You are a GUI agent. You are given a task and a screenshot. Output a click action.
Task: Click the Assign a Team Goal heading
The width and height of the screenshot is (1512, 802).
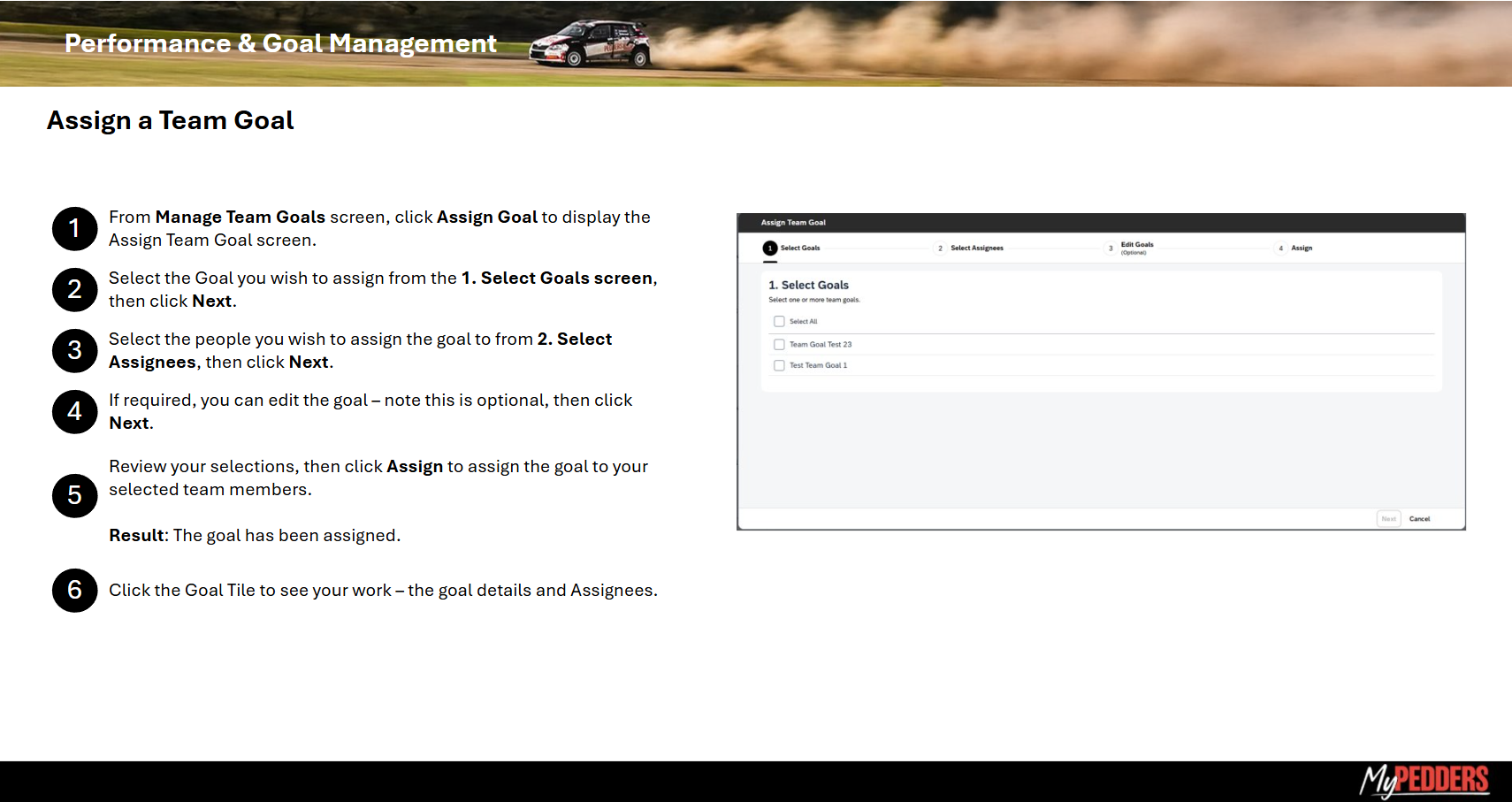pyautogui.click(x=171, y=120)
